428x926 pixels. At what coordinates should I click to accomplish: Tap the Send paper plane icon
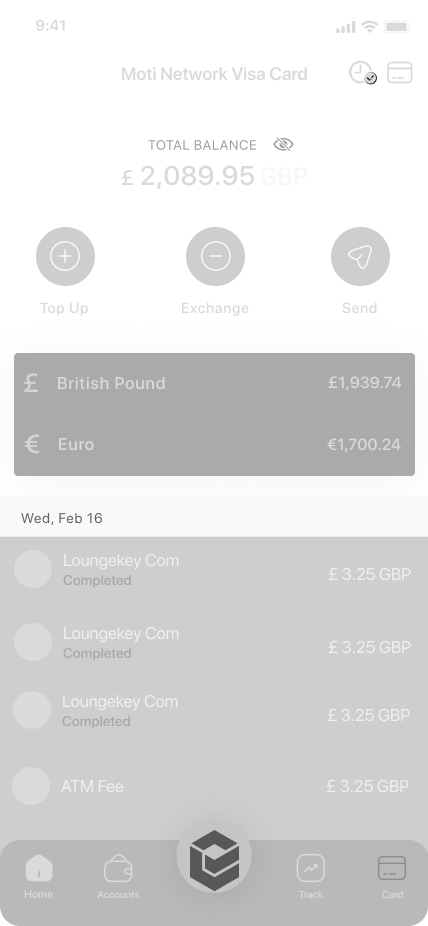click(360, 256)
